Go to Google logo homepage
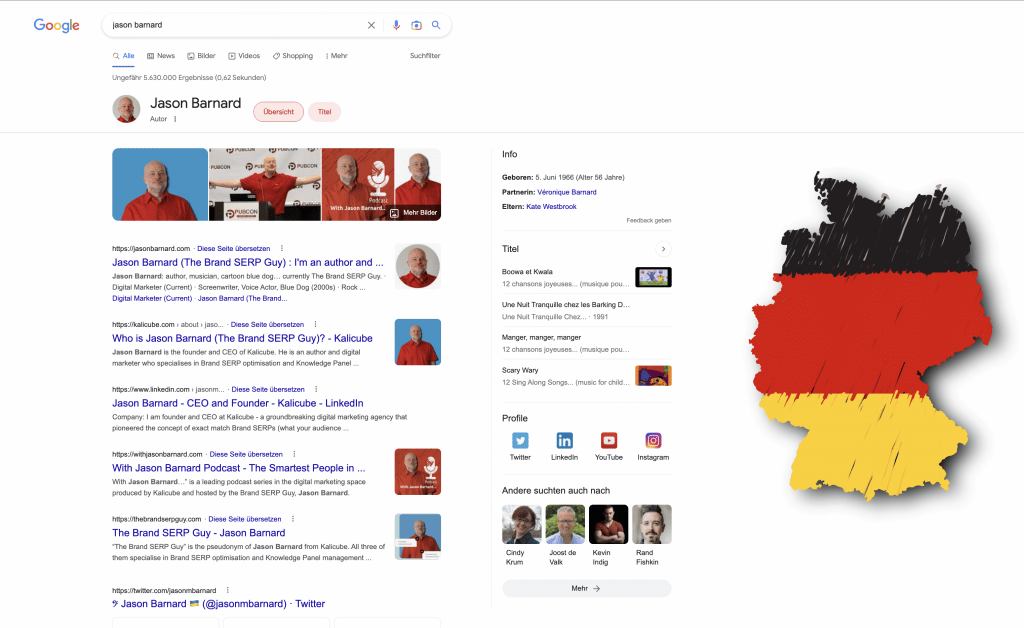 coord(57,25)
